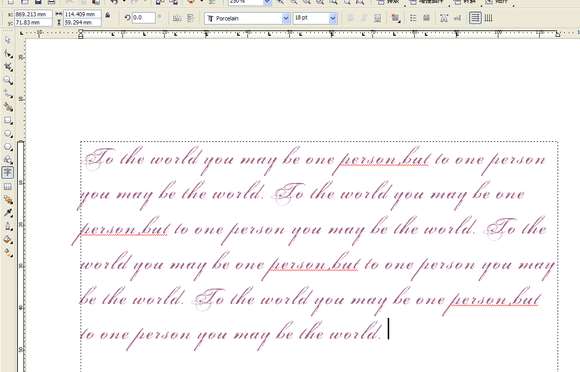
Task: Toggle bulleted list formatting
Action: pyautogui.click(x=413, y=18)
